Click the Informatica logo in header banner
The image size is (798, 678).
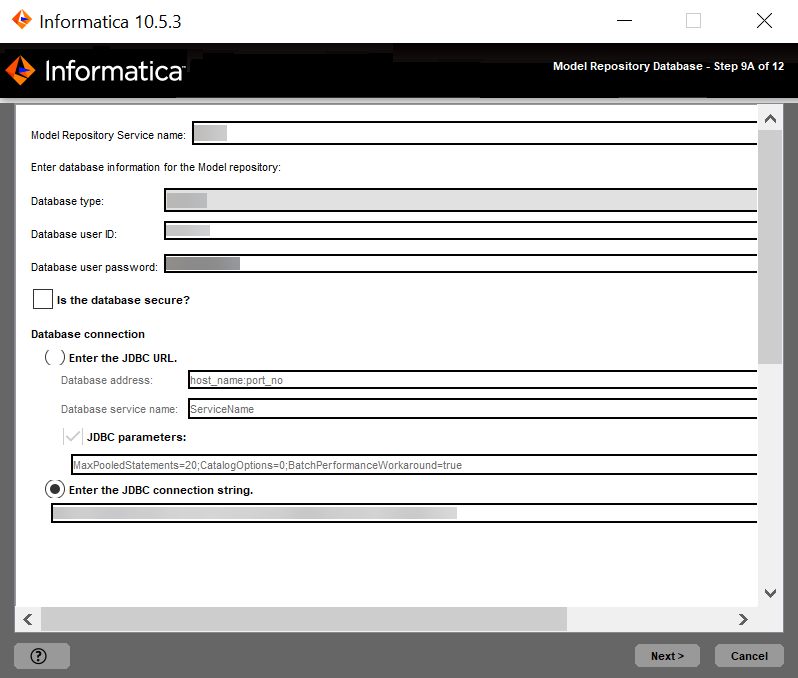(95, 70)
